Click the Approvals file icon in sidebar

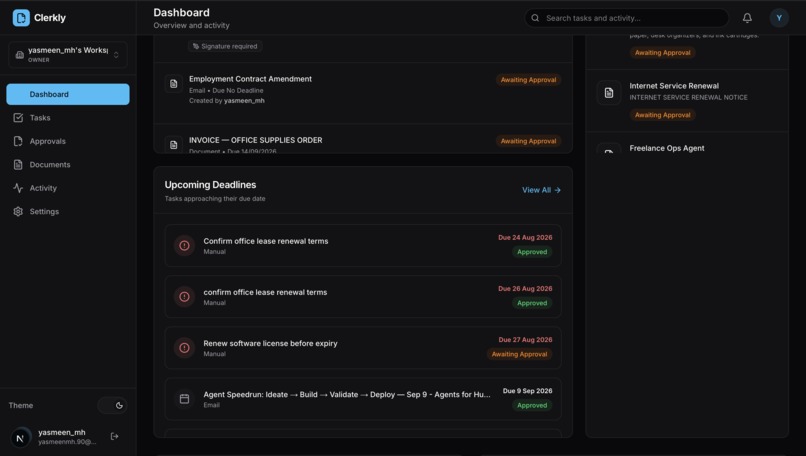point(18,141)
